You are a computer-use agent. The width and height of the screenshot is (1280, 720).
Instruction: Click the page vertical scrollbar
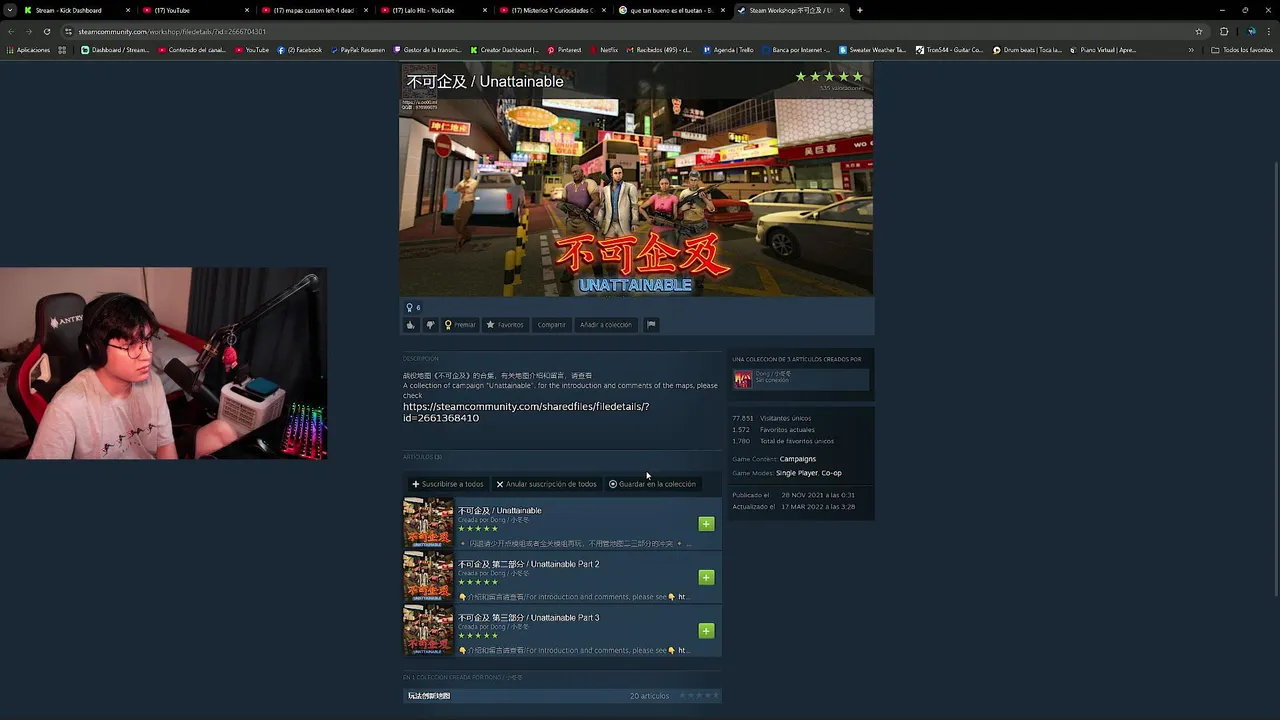[x=1275, y=380]
